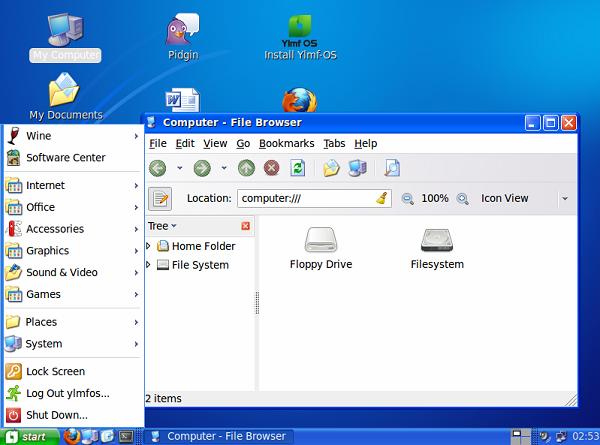Click the green Reload icon
Screen dimensions: 600x445
pos(297,168)
